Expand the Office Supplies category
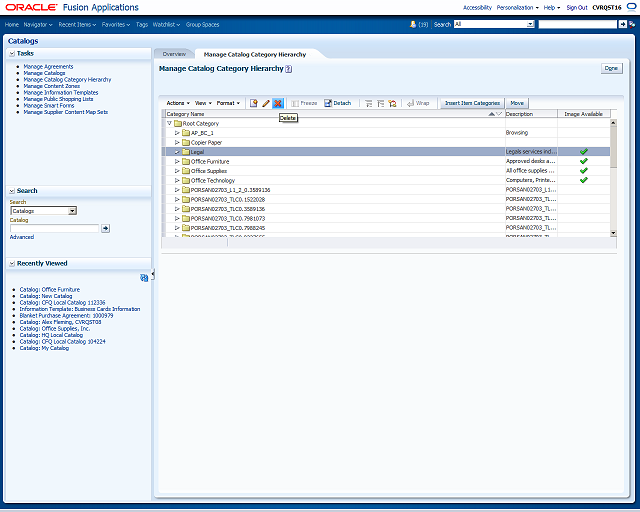This screenshot has width=640, height=512. pos(177,171)
